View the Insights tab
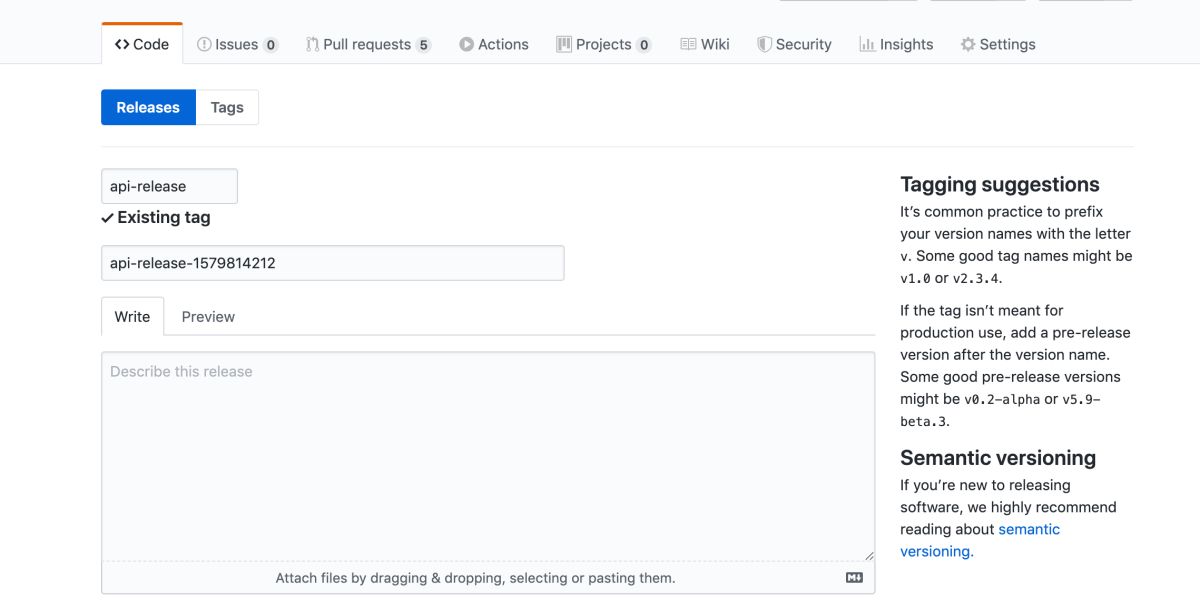1200x608 pixels. coord(896,44)
